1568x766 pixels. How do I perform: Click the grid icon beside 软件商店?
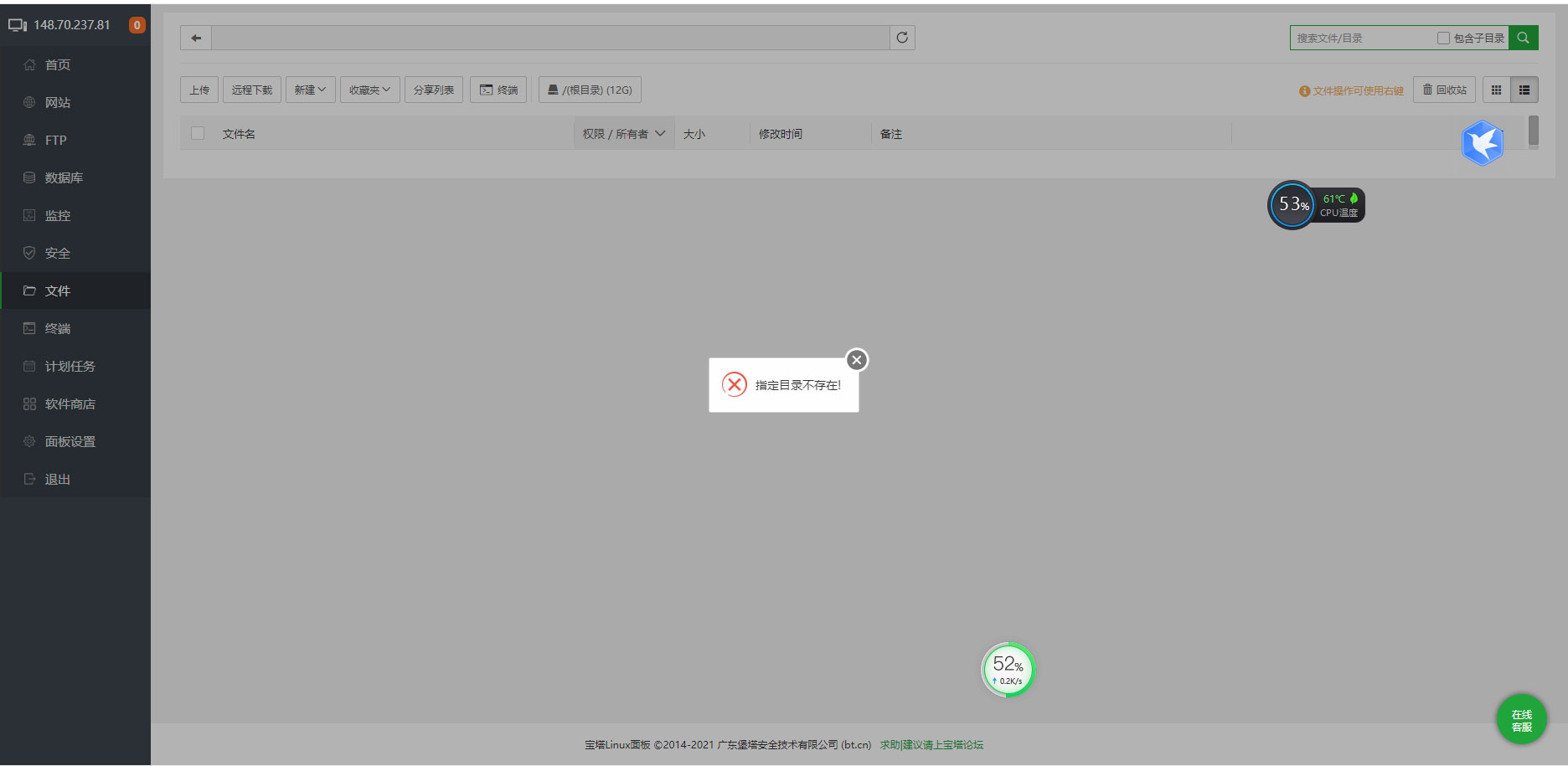pyautogui.click(x=29, y=404)
